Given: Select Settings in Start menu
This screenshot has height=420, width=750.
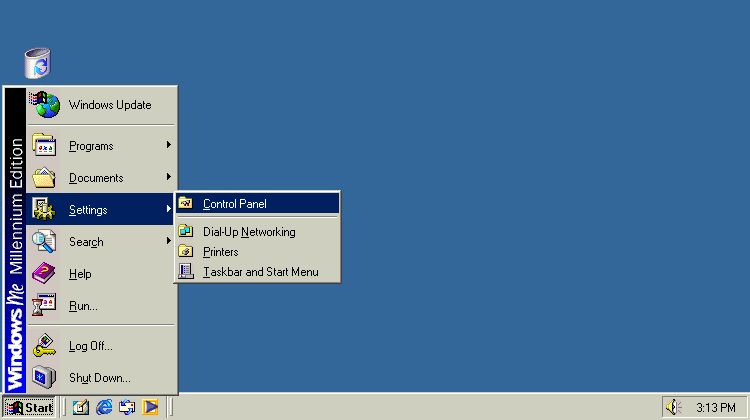Looking at the screenshot, I should tap(101, 210).
